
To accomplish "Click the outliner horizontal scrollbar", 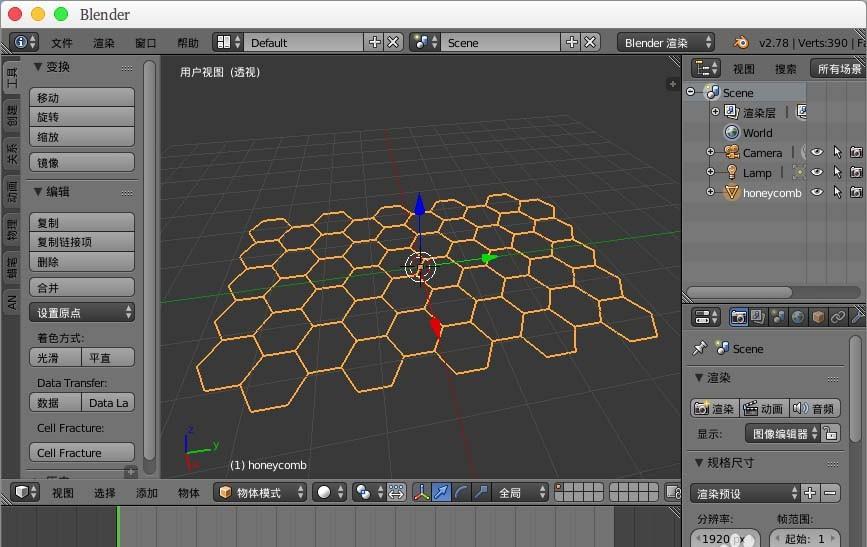I will coord(739,292).
